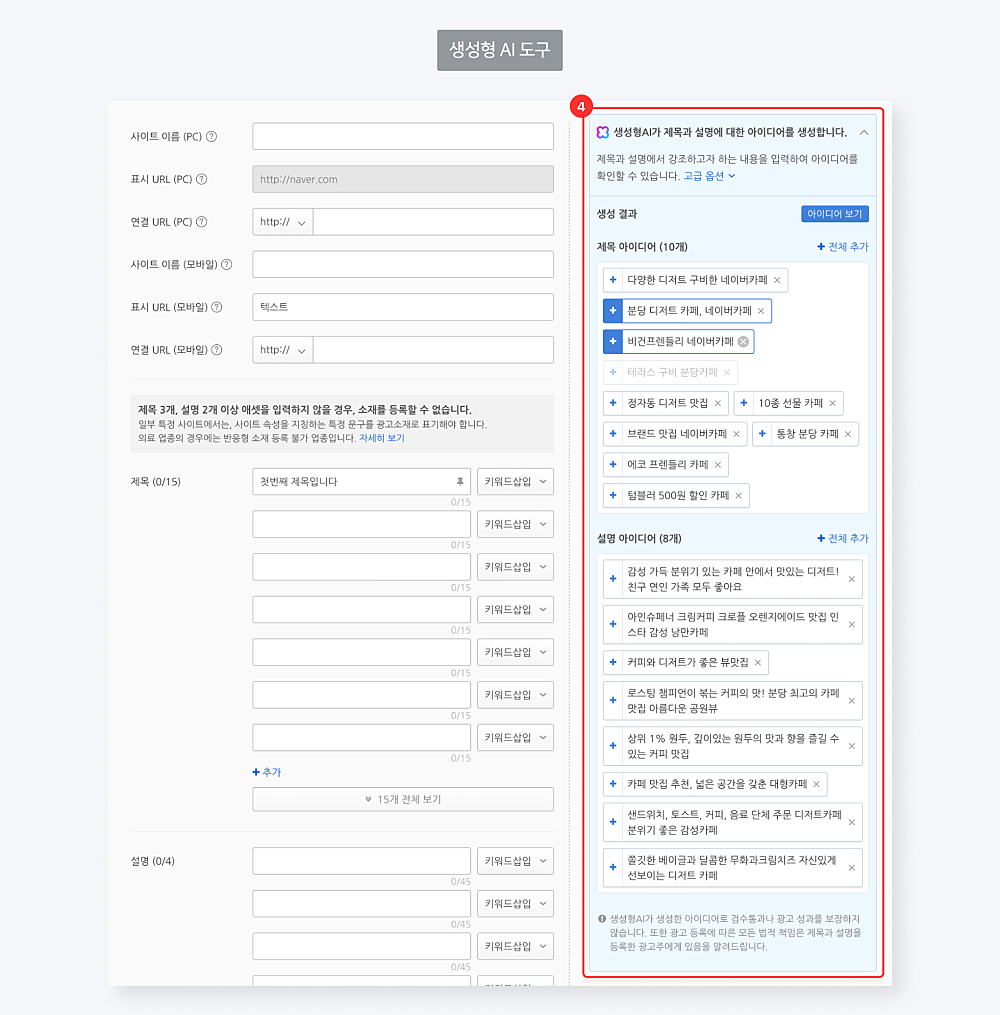The width and height of the screenshot is (1000, 1015).
Task: Add description idea 상위 1% 원두
Action: click(x=613, y=746)
